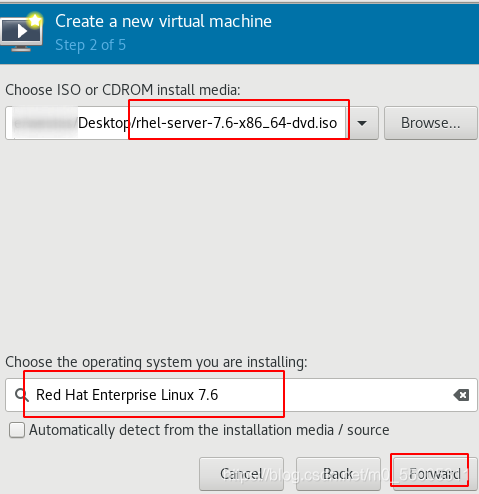Click the virtual machine monitor icon in header
The height and width of the screenshot is (494, 479).
pyautogui.click(x=21, y=33)
